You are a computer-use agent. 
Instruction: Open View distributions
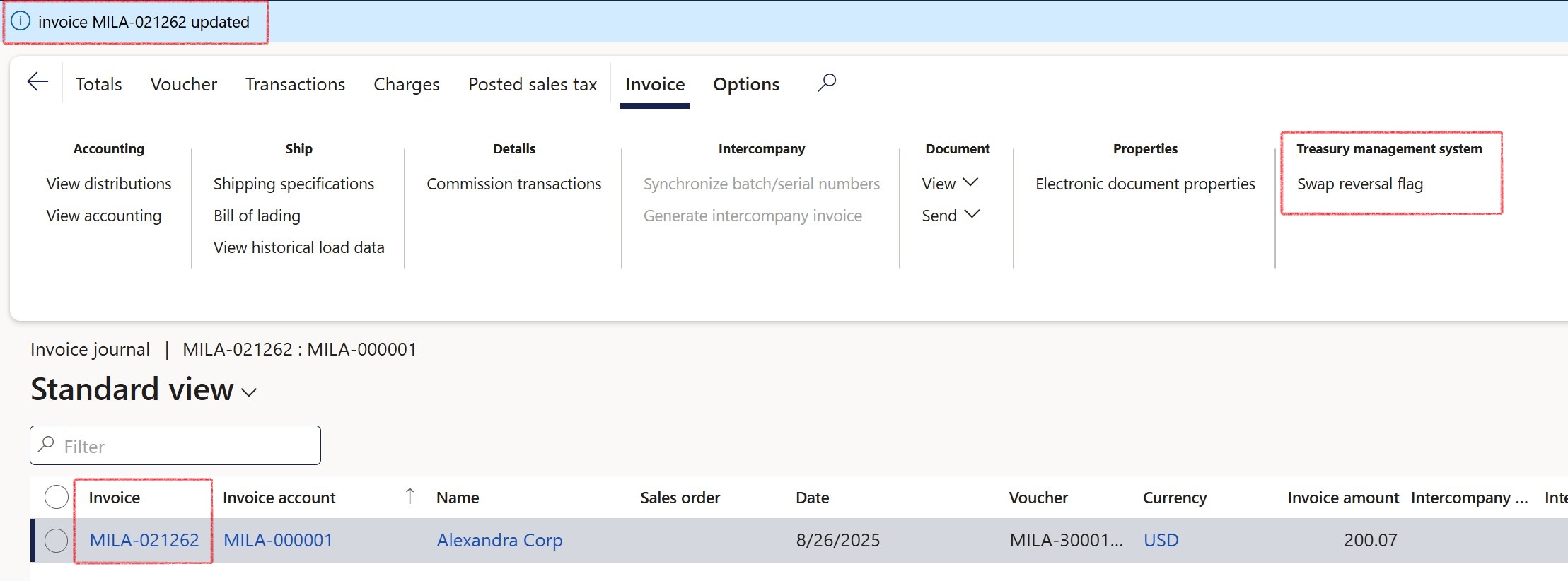pos(109,184)
